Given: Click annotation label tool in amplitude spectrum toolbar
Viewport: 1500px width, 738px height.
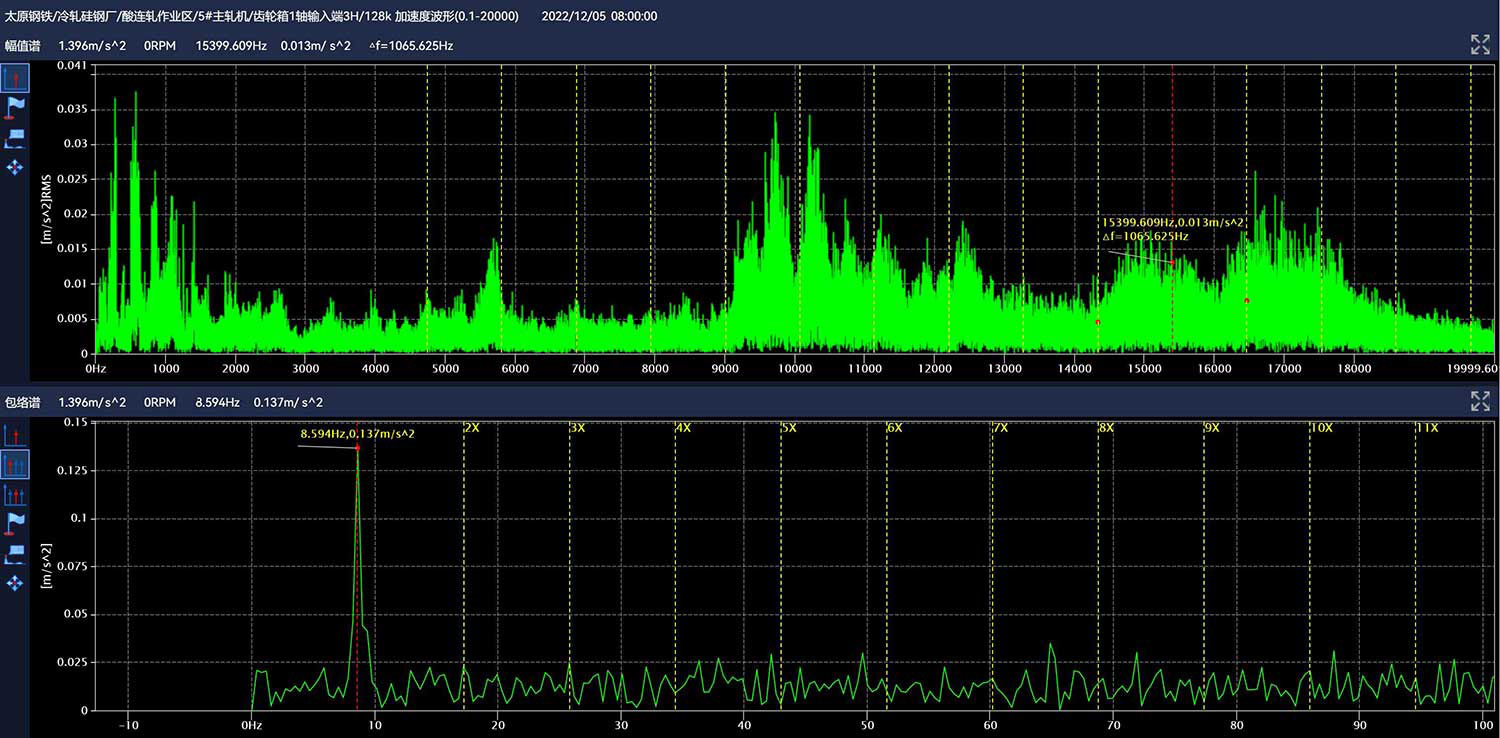Looking at the screenshot, I should pos(15,138).
